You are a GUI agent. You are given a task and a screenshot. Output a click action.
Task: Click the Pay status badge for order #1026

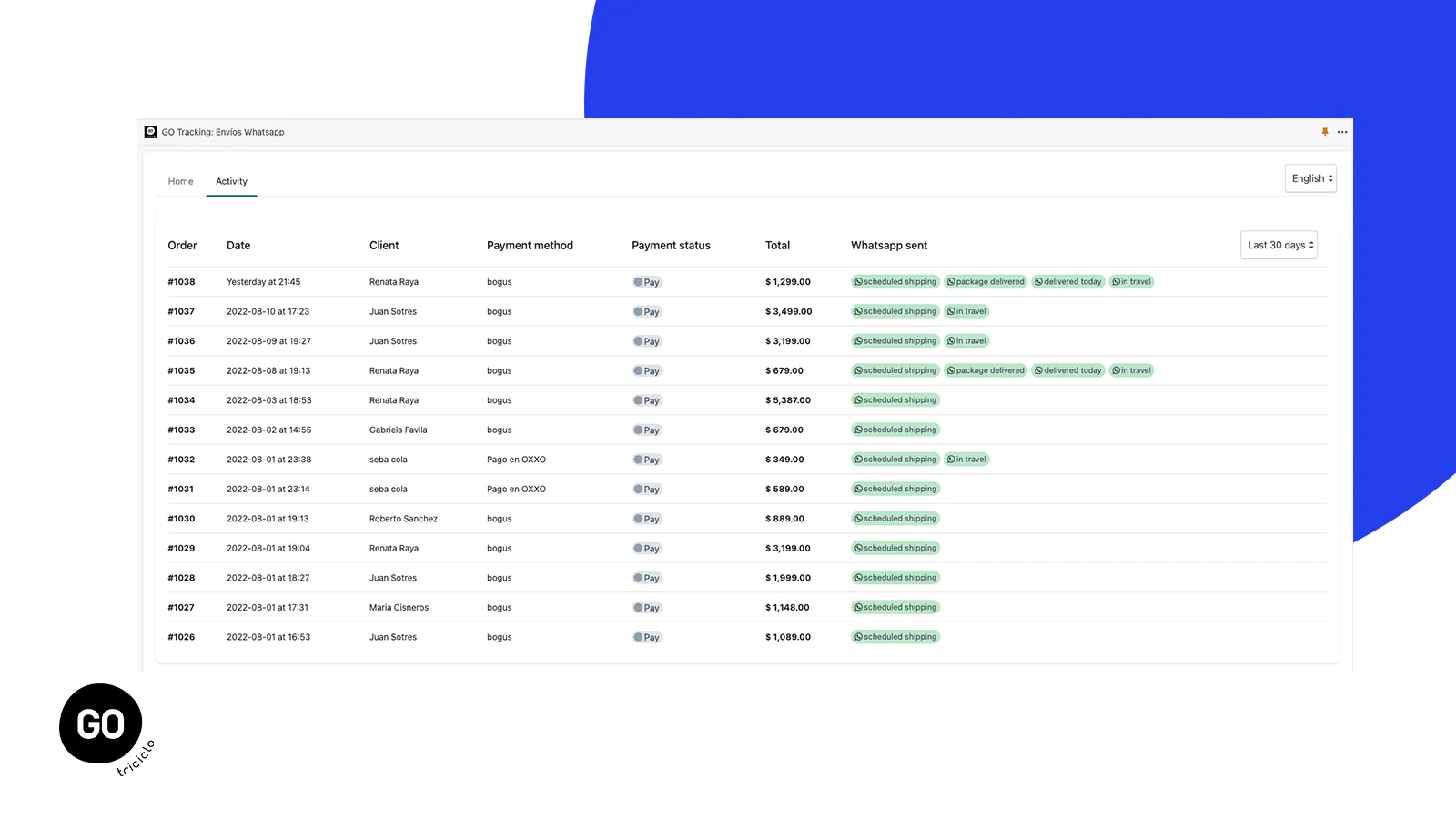click(646, 637)
